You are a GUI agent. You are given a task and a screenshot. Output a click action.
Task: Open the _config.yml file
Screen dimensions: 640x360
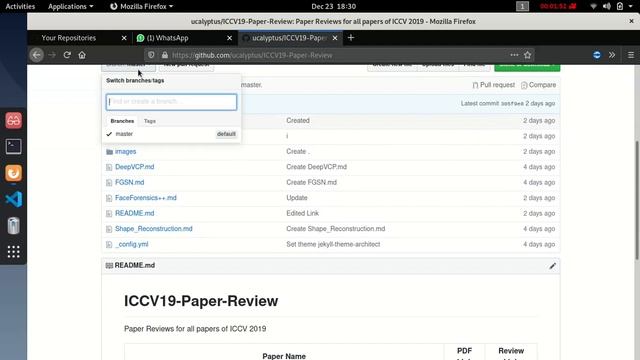[x=131, y=244]
